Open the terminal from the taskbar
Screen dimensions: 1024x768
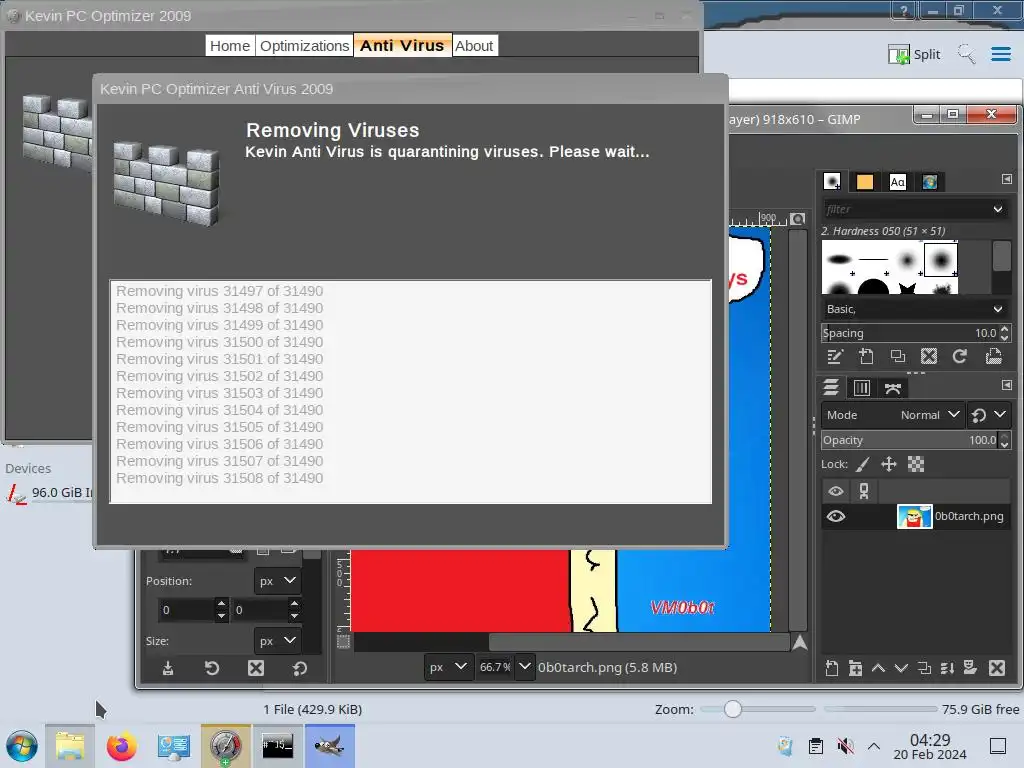278,746
